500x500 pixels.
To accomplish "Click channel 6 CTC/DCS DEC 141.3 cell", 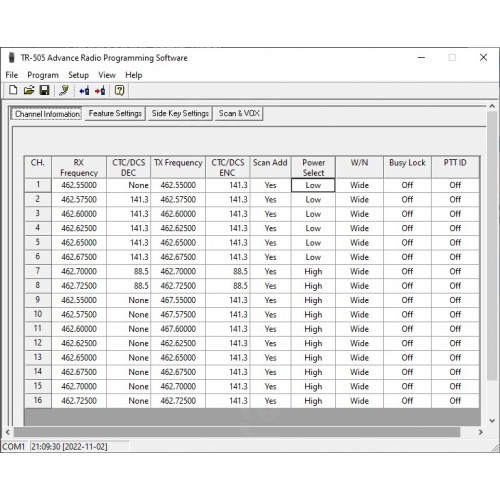I will (129, 257).
